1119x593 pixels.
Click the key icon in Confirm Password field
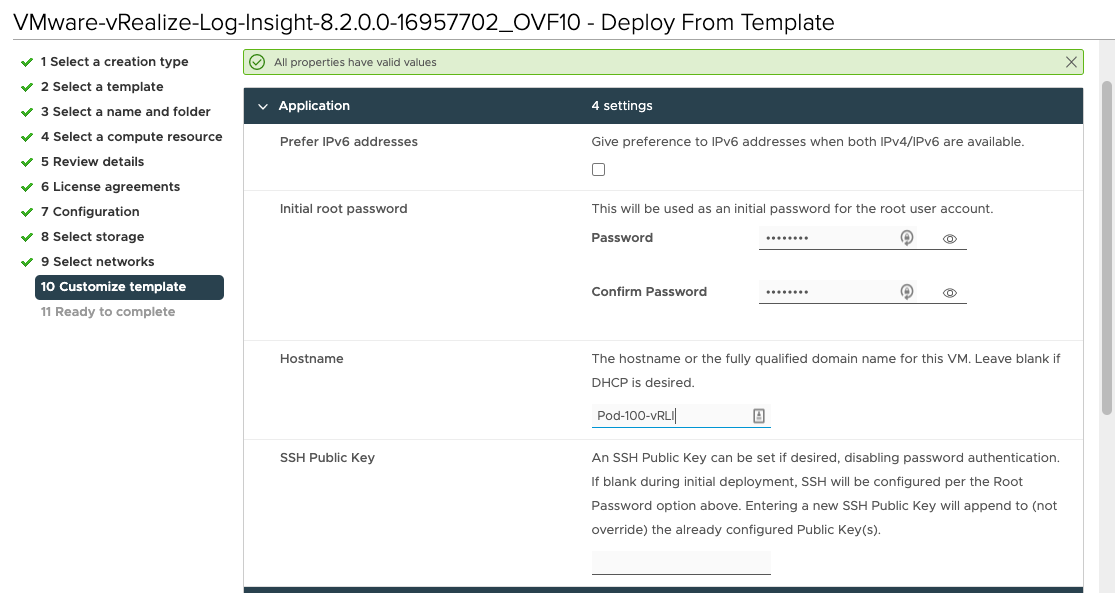(907, 292)
